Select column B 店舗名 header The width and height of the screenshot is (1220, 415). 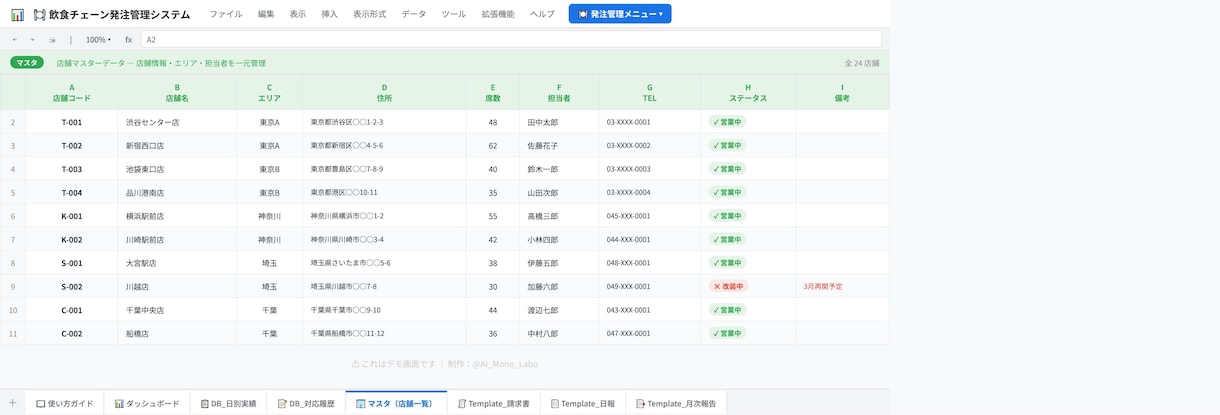(177, 92)
